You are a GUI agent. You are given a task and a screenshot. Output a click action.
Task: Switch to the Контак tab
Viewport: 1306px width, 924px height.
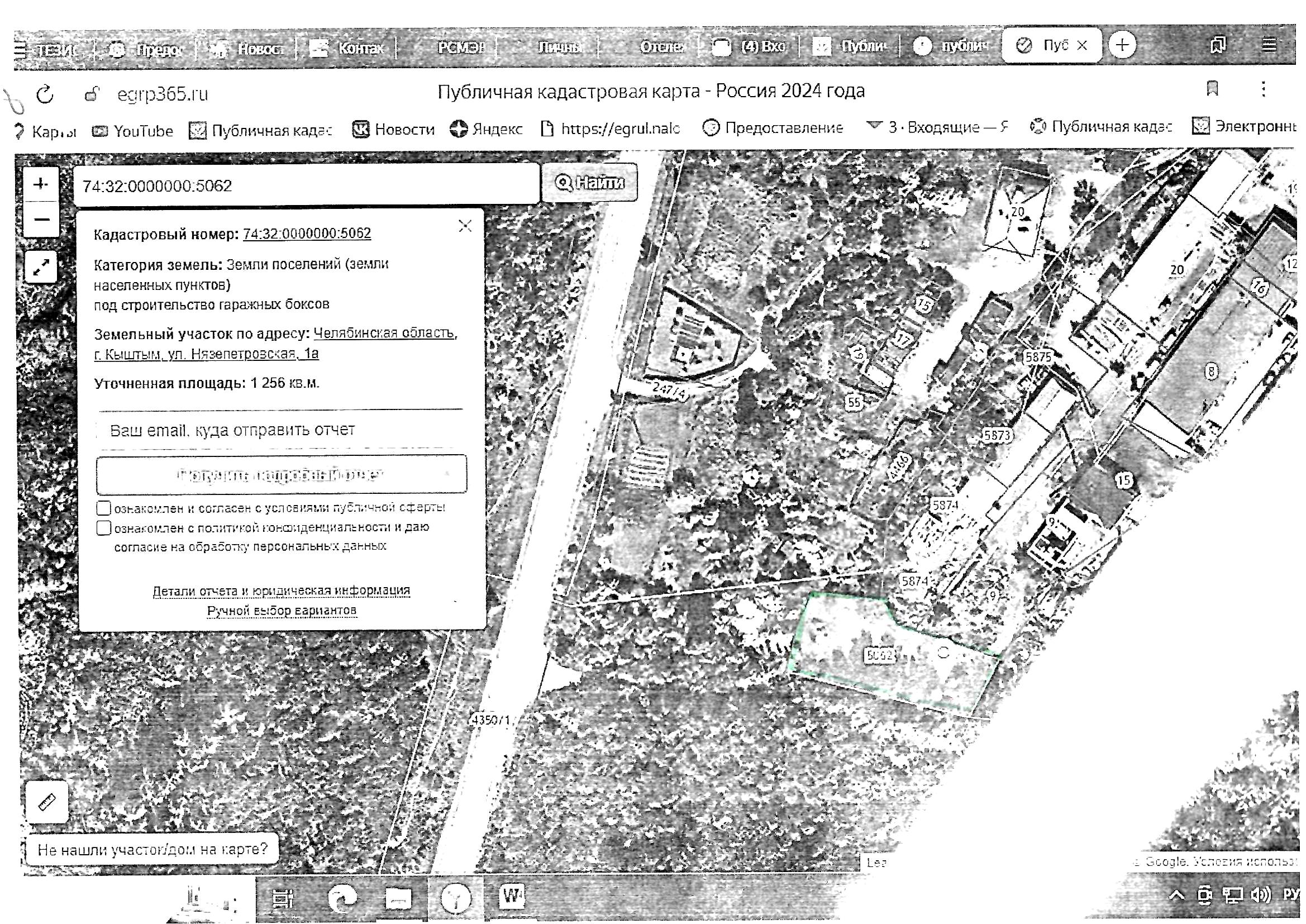pyautogui.click(x=348, y=49)
